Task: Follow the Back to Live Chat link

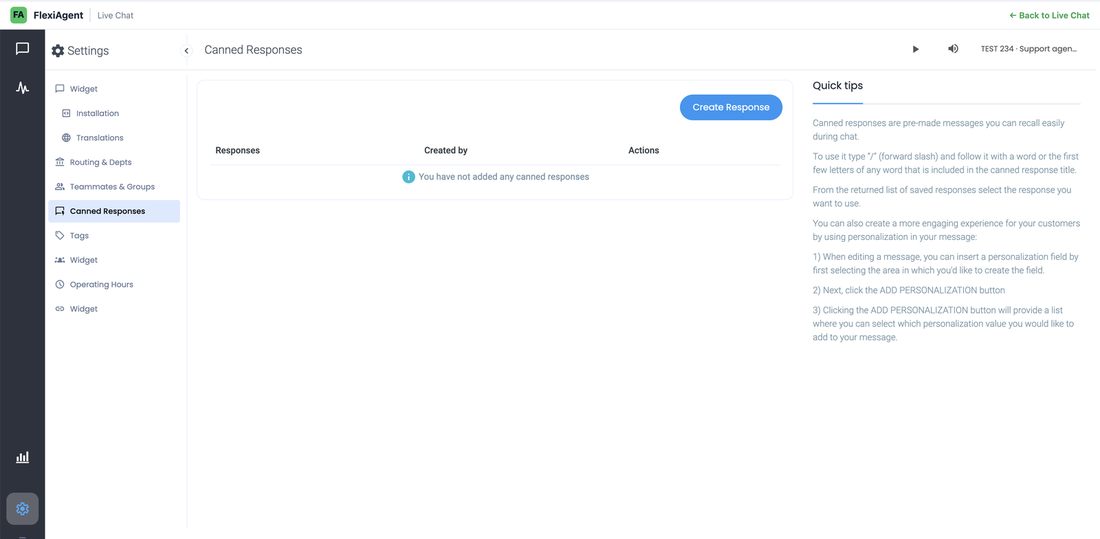Action: [1049, 15]
